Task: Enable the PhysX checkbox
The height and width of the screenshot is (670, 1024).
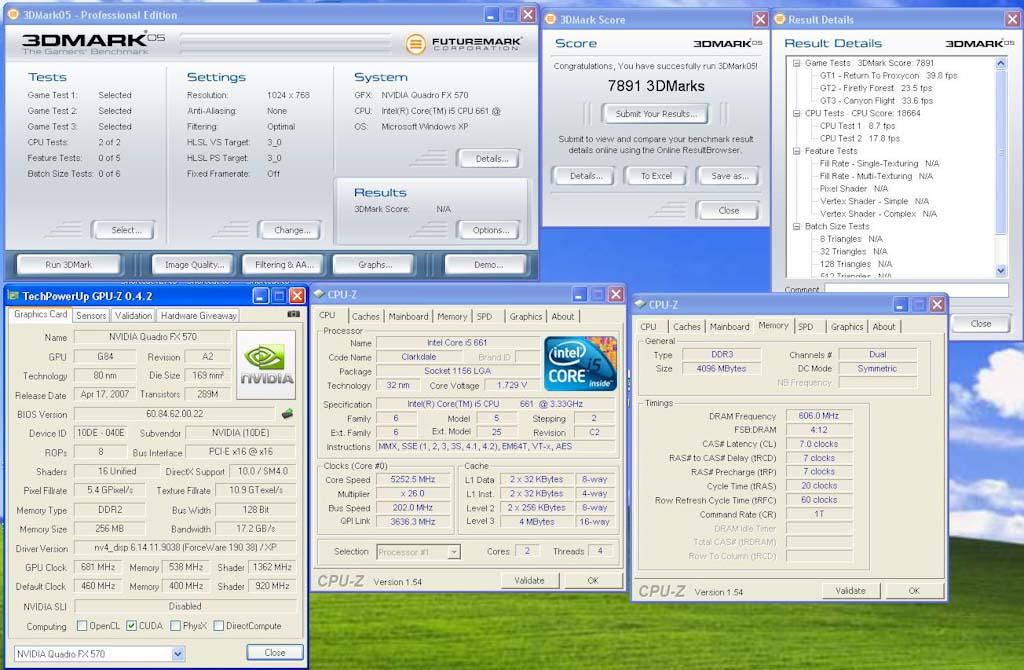Action: point(175,626)
